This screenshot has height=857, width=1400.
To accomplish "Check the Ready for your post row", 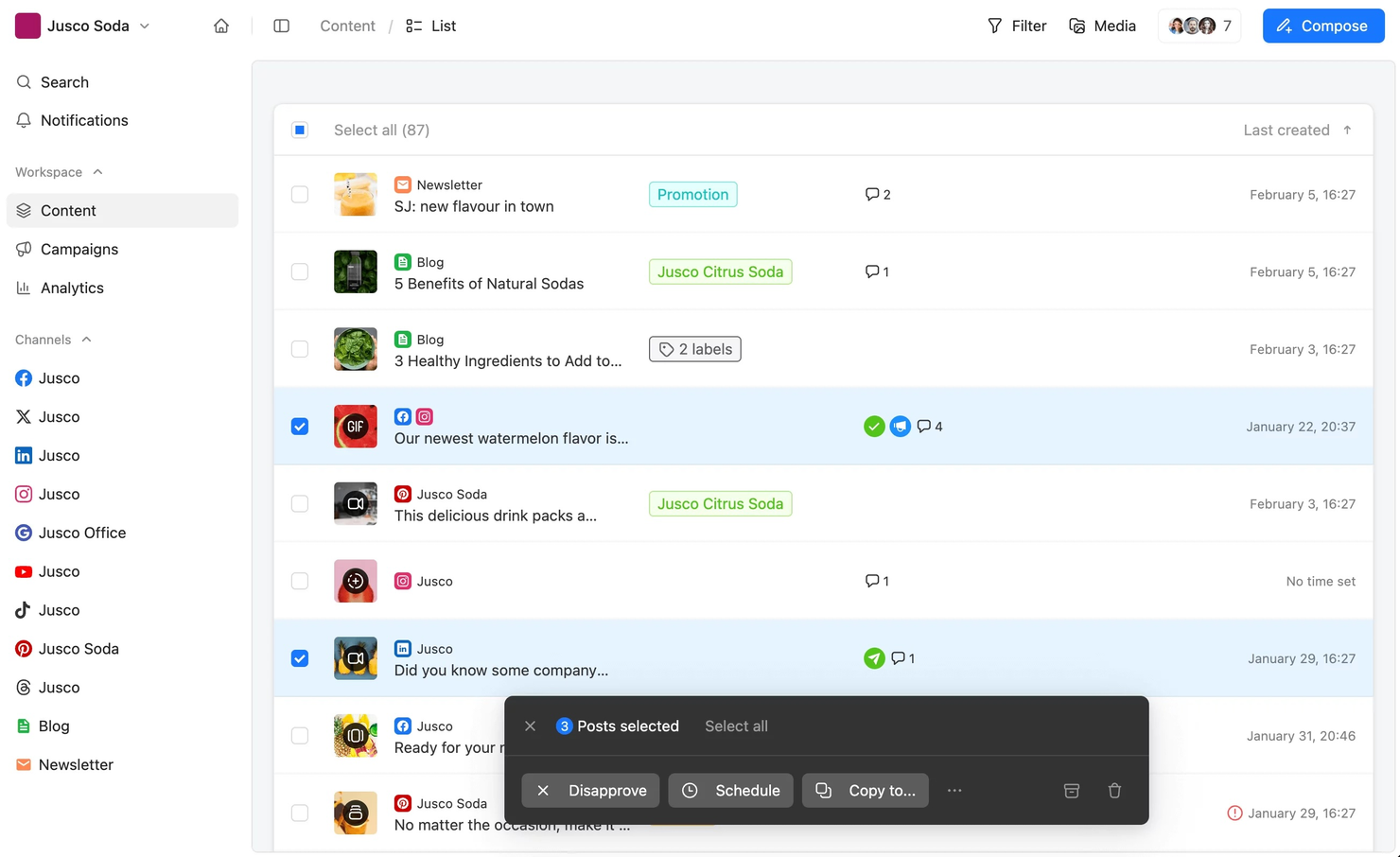I will [x=300, y=736].
